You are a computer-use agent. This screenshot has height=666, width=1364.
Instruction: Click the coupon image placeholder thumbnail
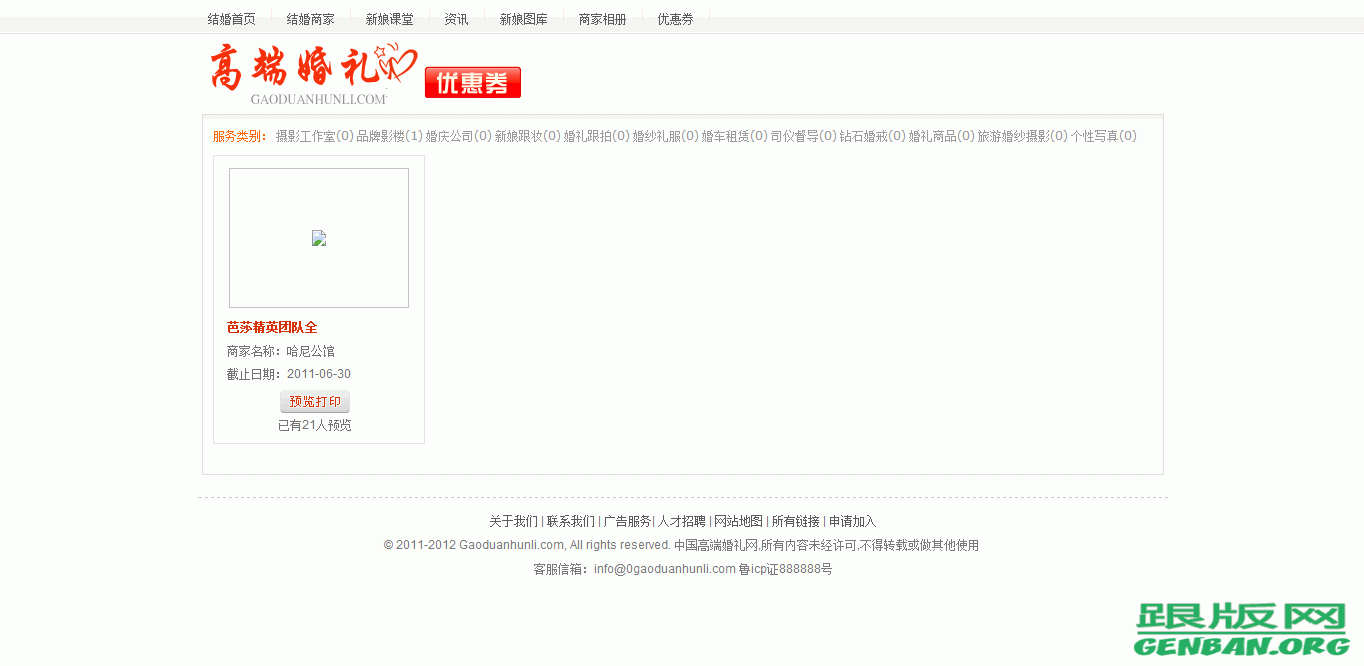(318, 238)
